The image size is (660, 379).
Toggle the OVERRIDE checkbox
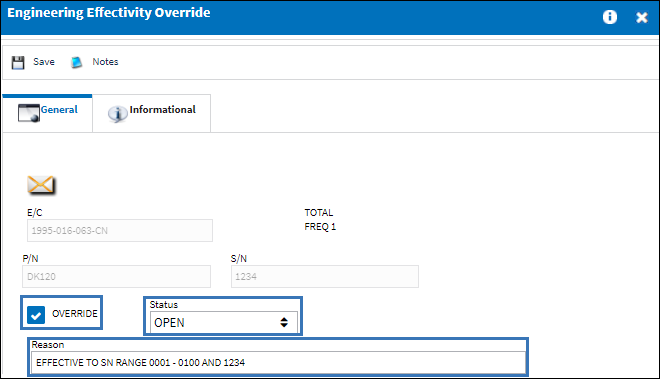(x=36, y=315)
